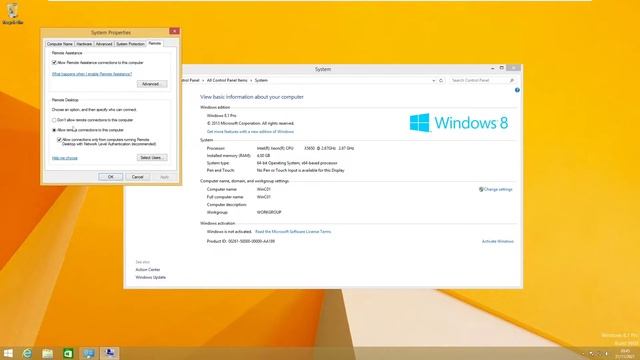This screenshot has height=360, width=640.
Task: Select Don't allow remote connections option
Action: 54,120
